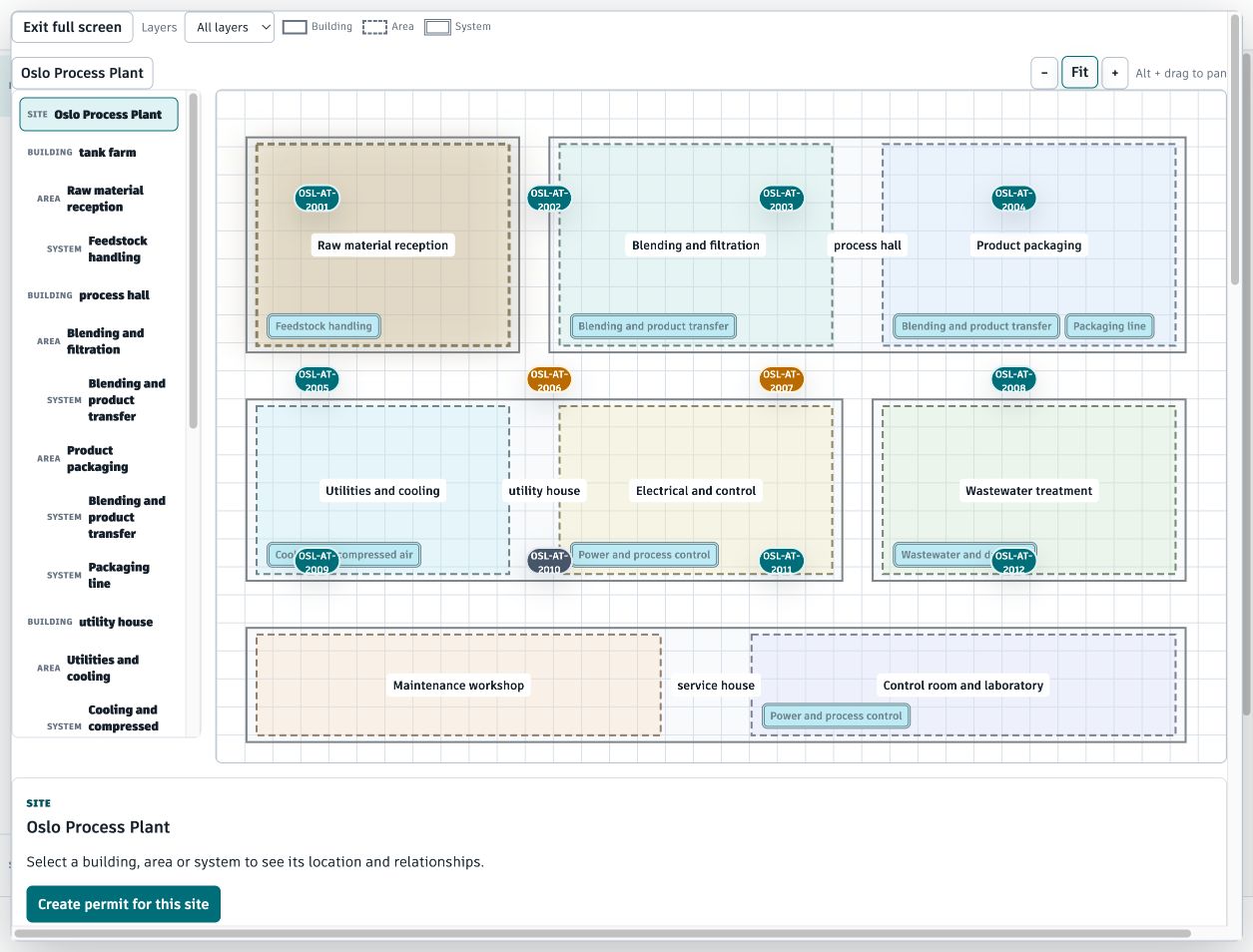Click Power and process control chip in Electrical and control
This screenshot has width=1253, height=952.
click(644, 555)
